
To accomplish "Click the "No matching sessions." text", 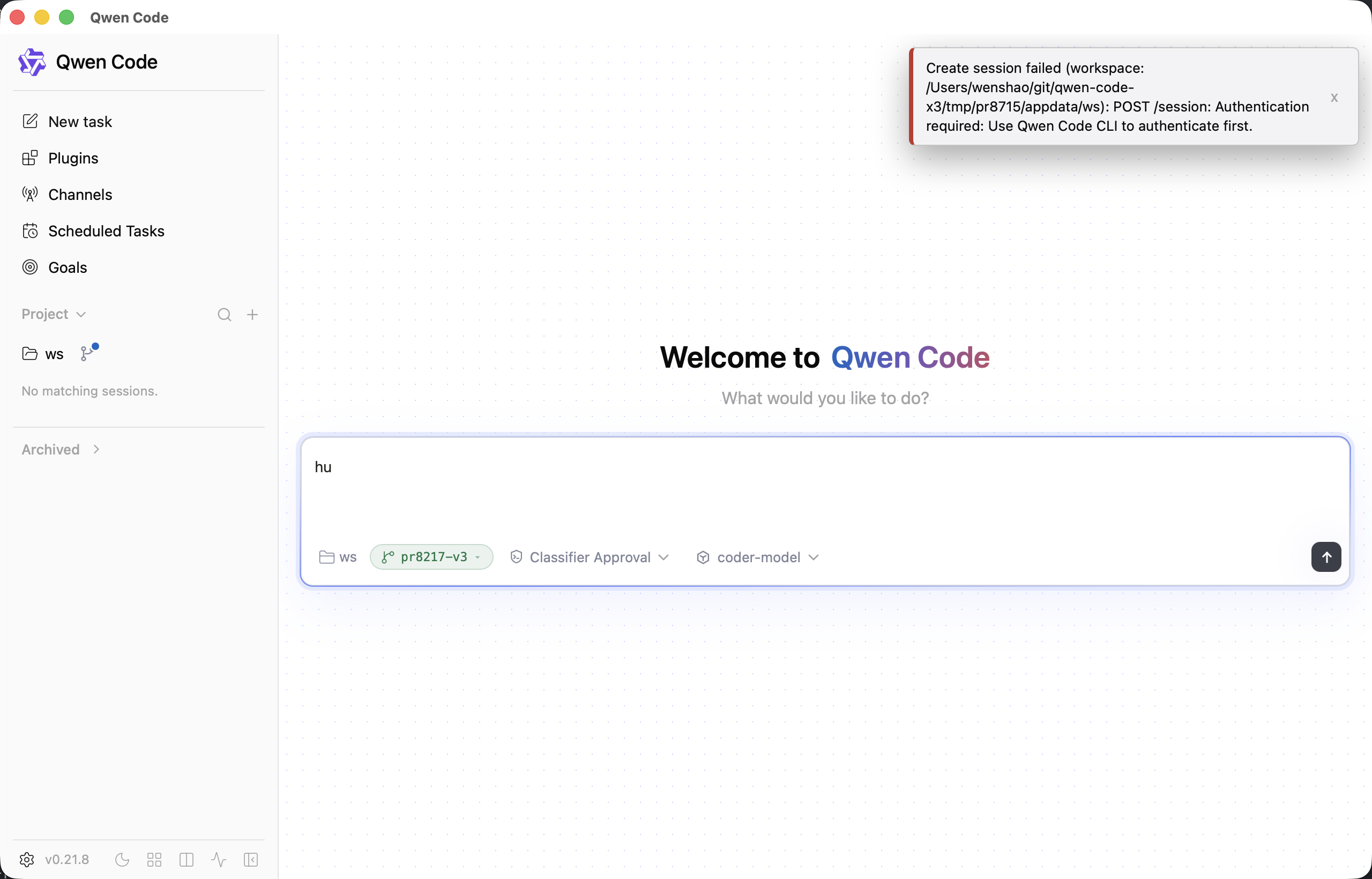I will coord(90,391).
